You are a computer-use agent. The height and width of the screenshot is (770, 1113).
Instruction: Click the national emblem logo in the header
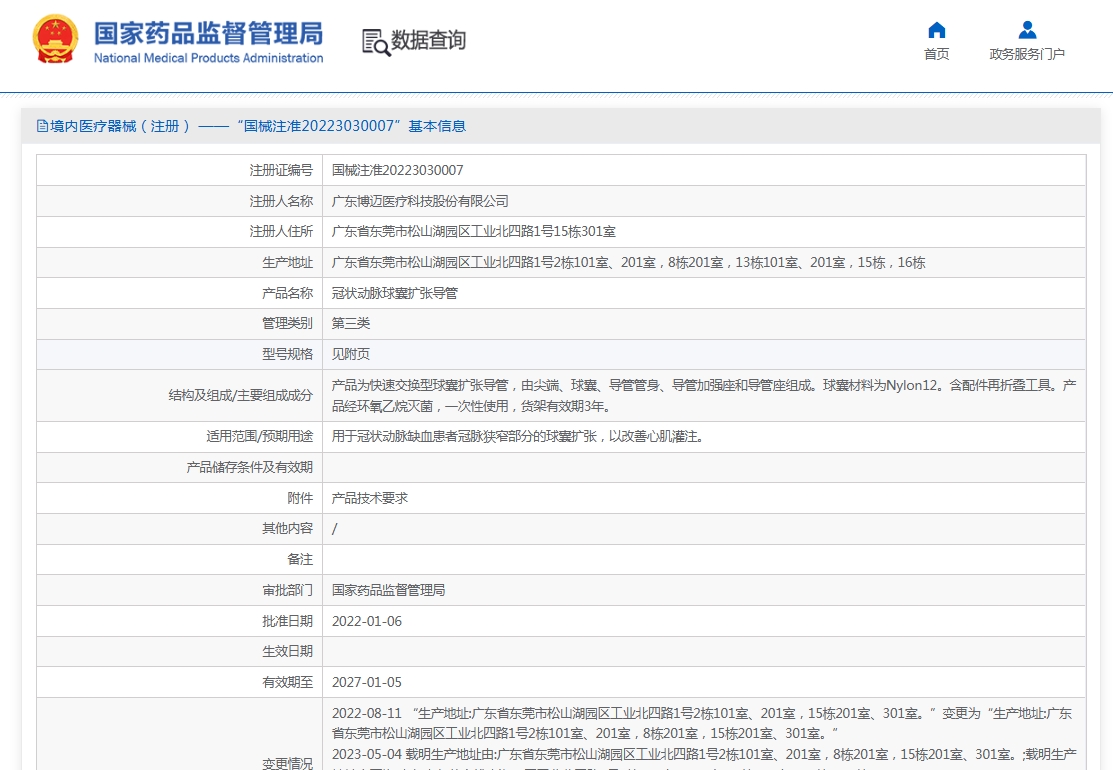(x=55, y=40)
